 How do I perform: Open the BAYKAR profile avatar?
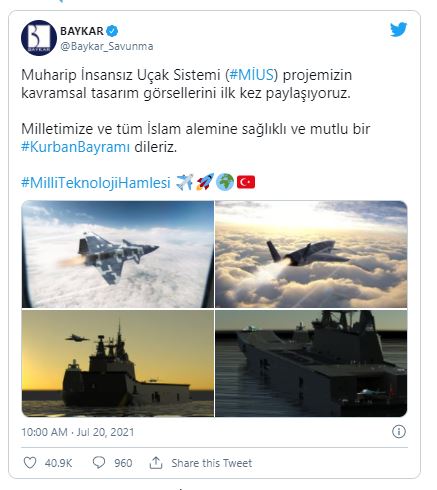pyautogui.click(x=39, y=38)
